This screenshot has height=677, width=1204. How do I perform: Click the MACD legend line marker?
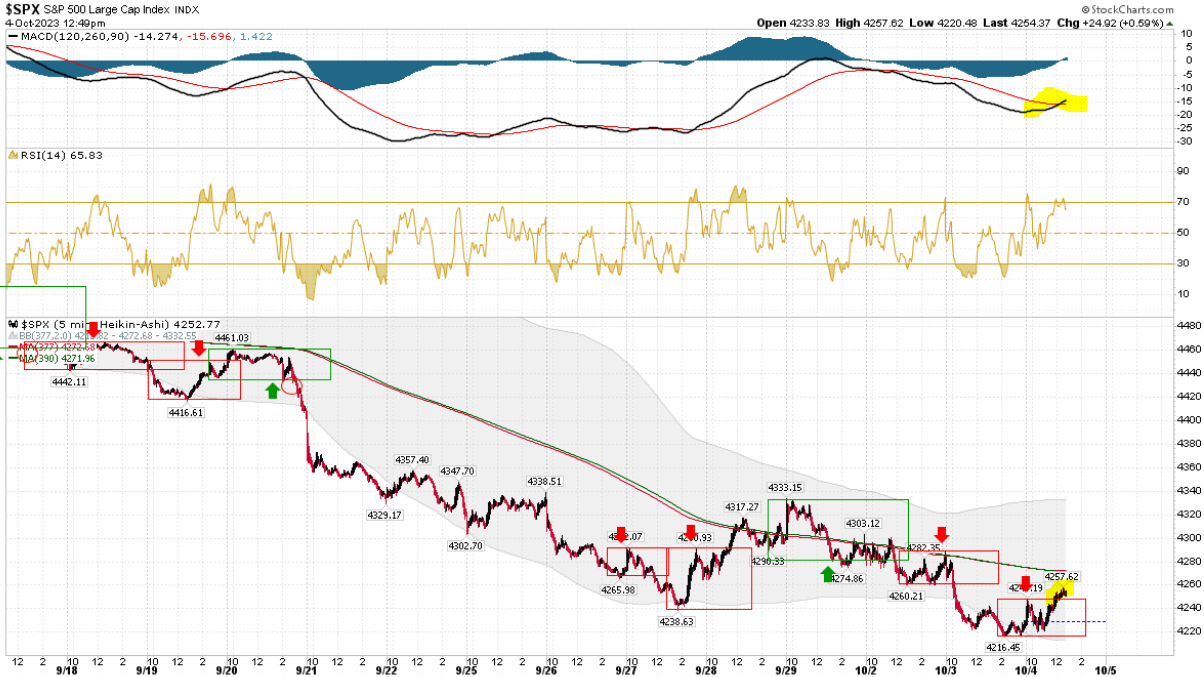click(x=14, y=36)
